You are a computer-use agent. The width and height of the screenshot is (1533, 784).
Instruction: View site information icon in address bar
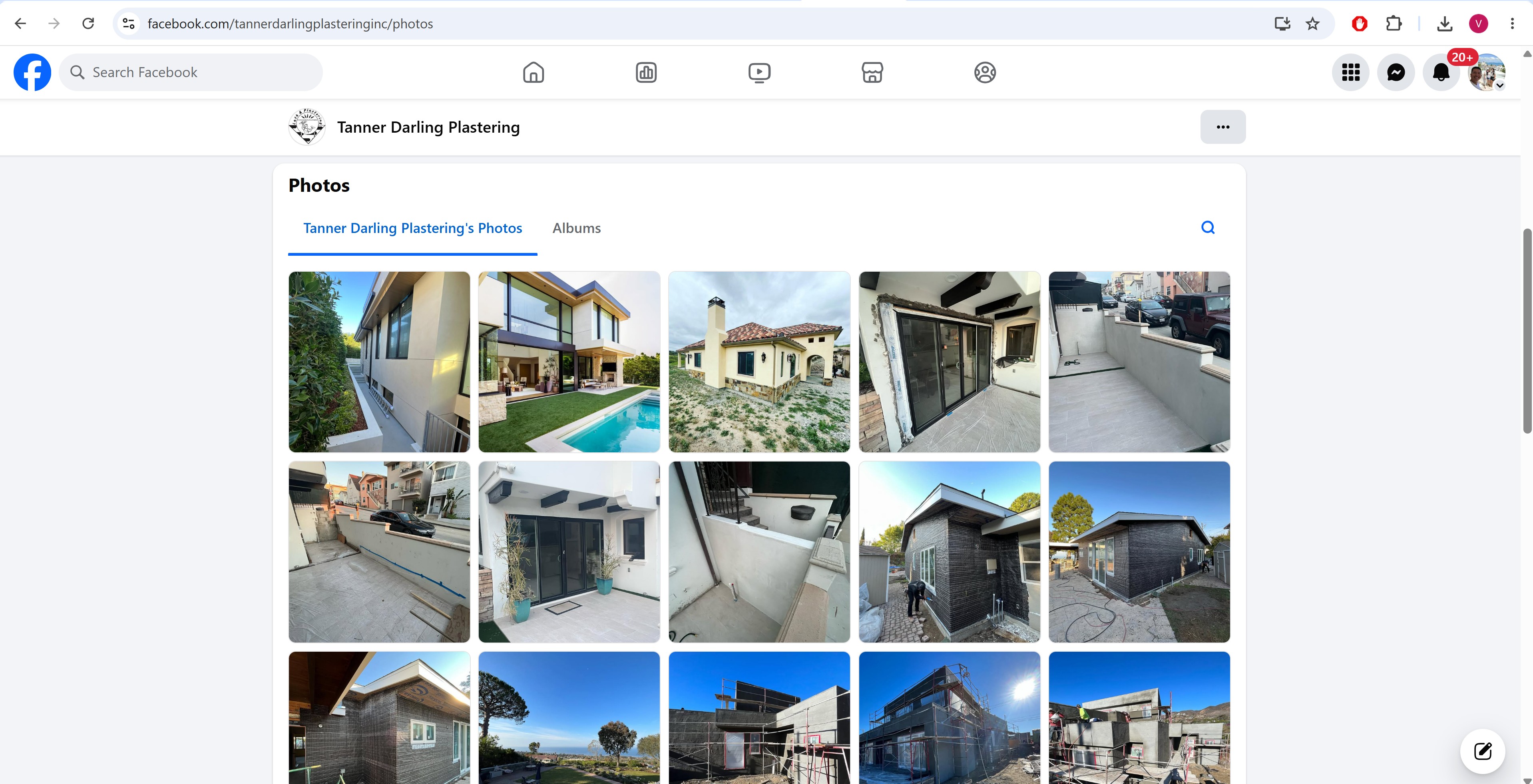[129, 24]
